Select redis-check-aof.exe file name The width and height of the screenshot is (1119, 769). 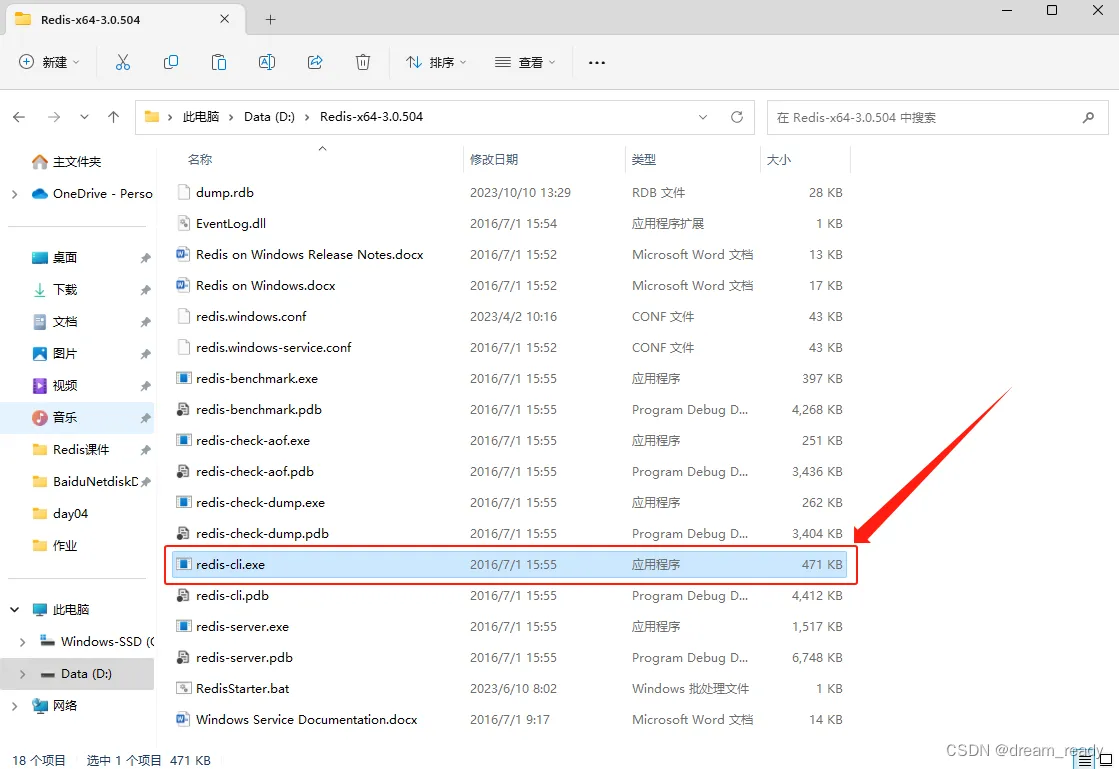pyautogui.click(x=253, y=441)
